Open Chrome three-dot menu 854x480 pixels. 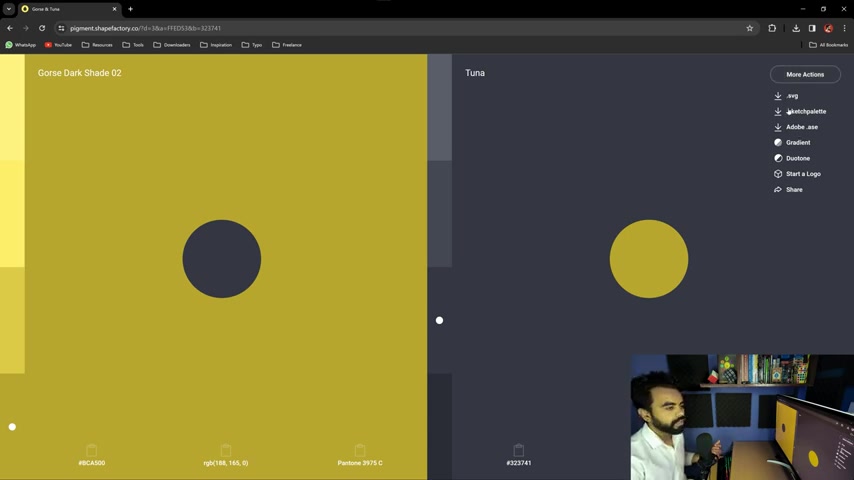click(x=844, y=28)
